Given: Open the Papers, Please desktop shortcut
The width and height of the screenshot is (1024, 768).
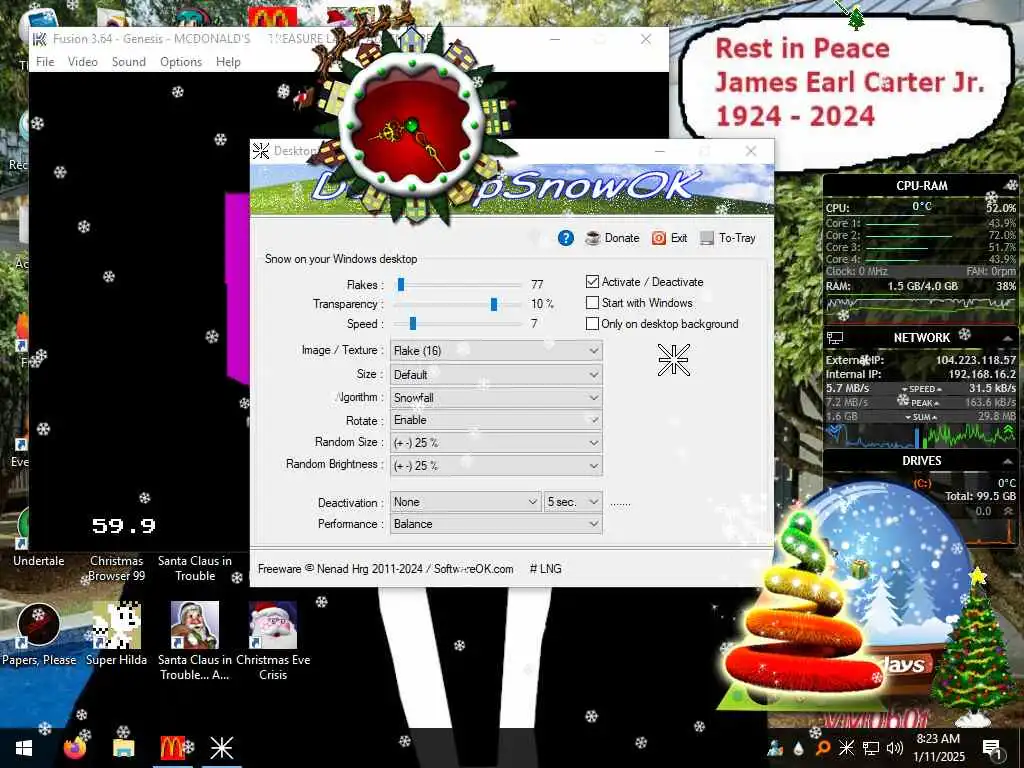Looking at the screenshot, I should pyautogui.click(x=39, y=635).
